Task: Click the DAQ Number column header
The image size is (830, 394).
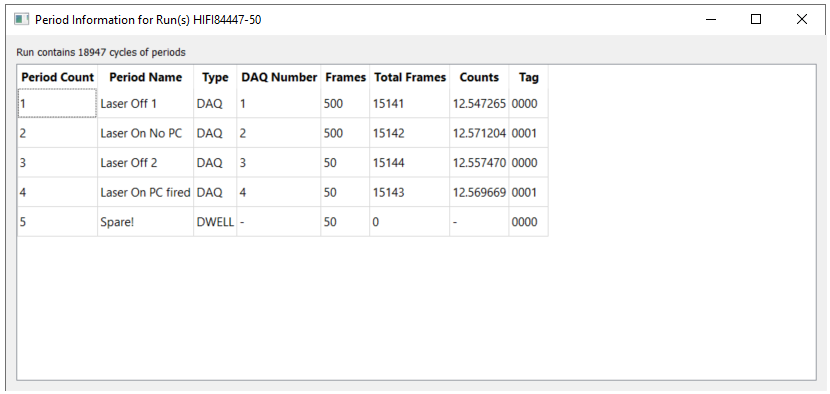Action: (279, 77)
